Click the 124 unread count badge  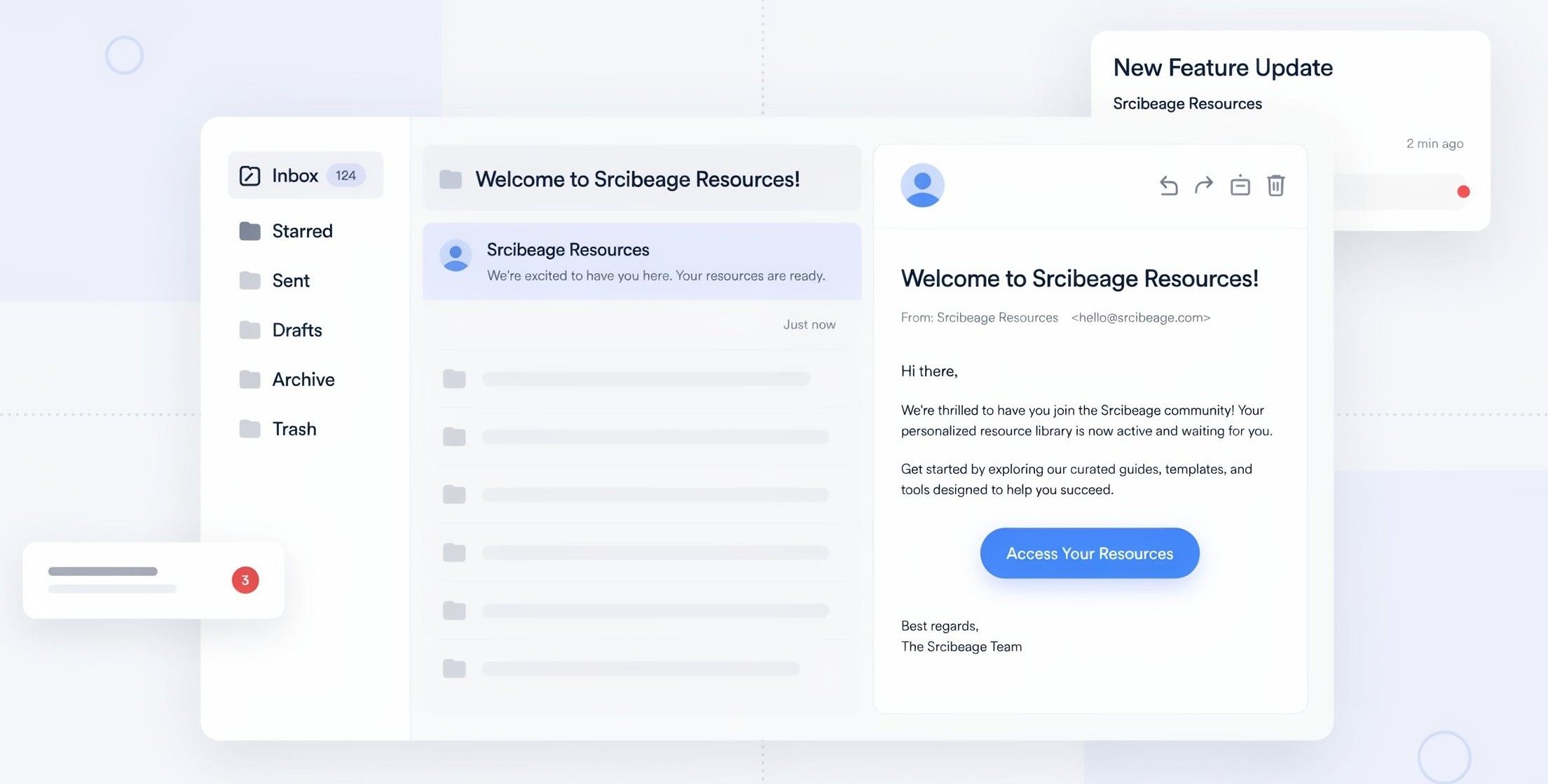[345, 175]
